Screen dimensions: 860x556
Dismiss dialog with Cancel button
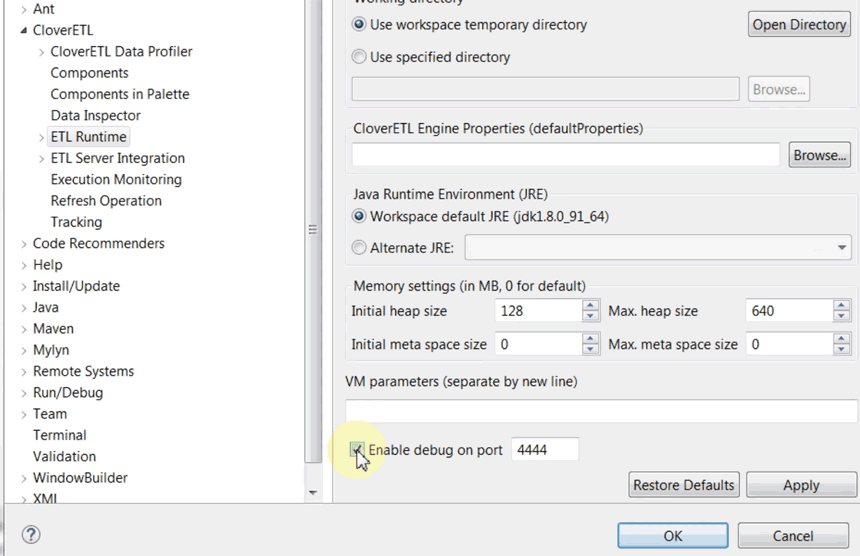[x=793, y=535]
